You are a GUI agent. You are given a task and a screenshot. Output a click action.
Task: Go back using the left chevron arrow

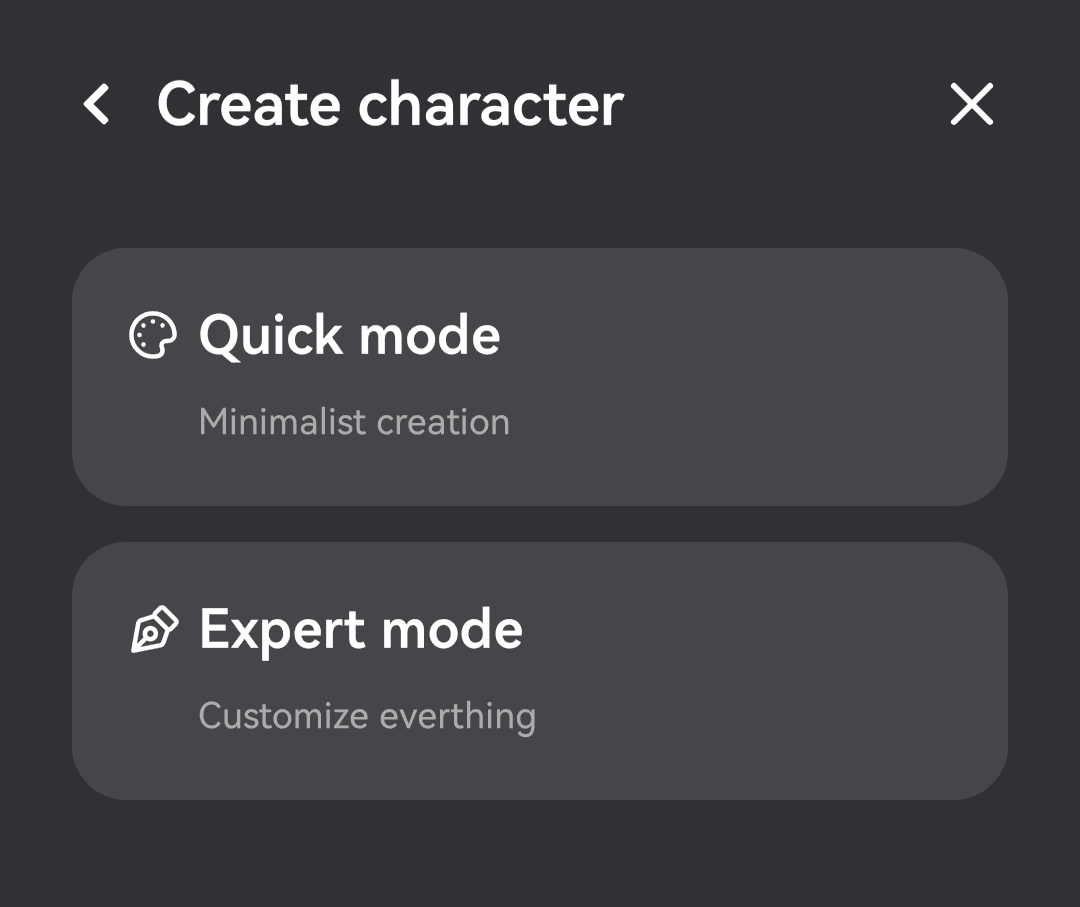[x=96, y=104]
